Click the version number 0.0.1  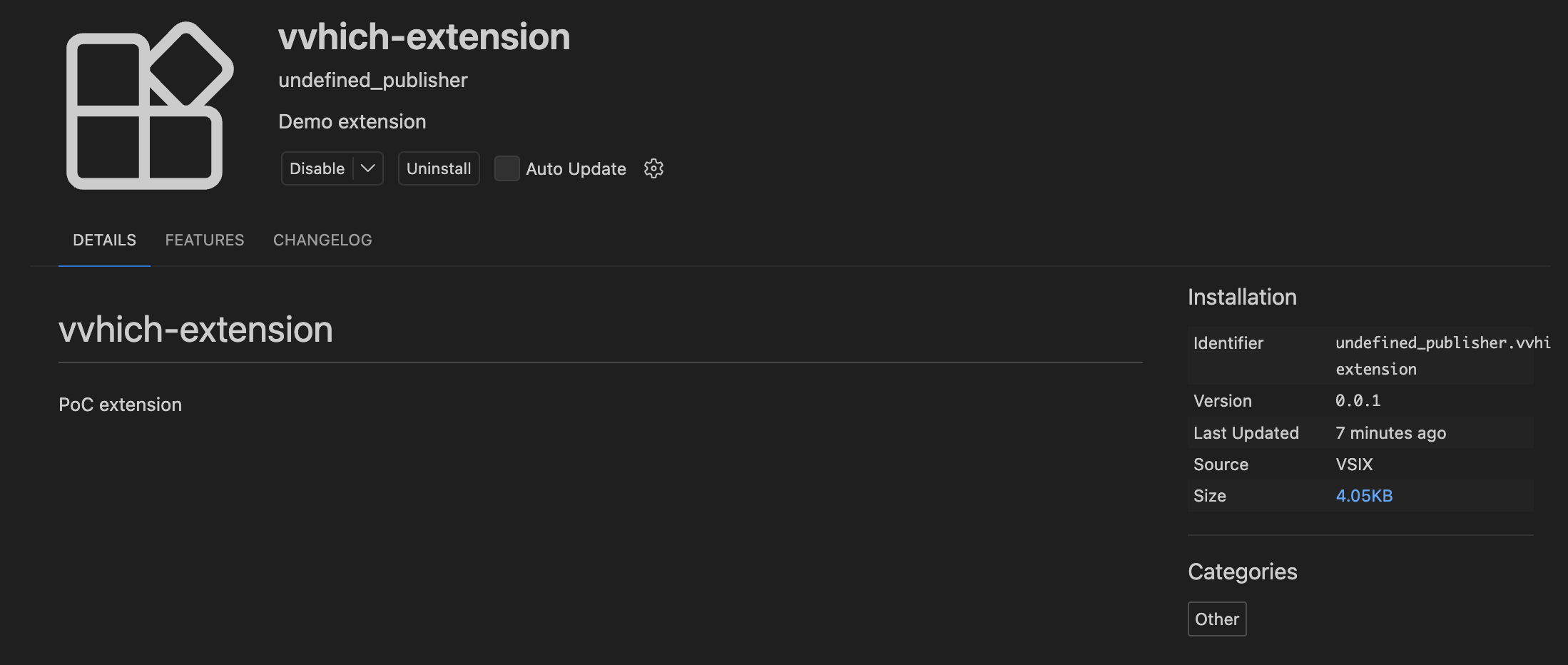click(x=1358, y=401)
